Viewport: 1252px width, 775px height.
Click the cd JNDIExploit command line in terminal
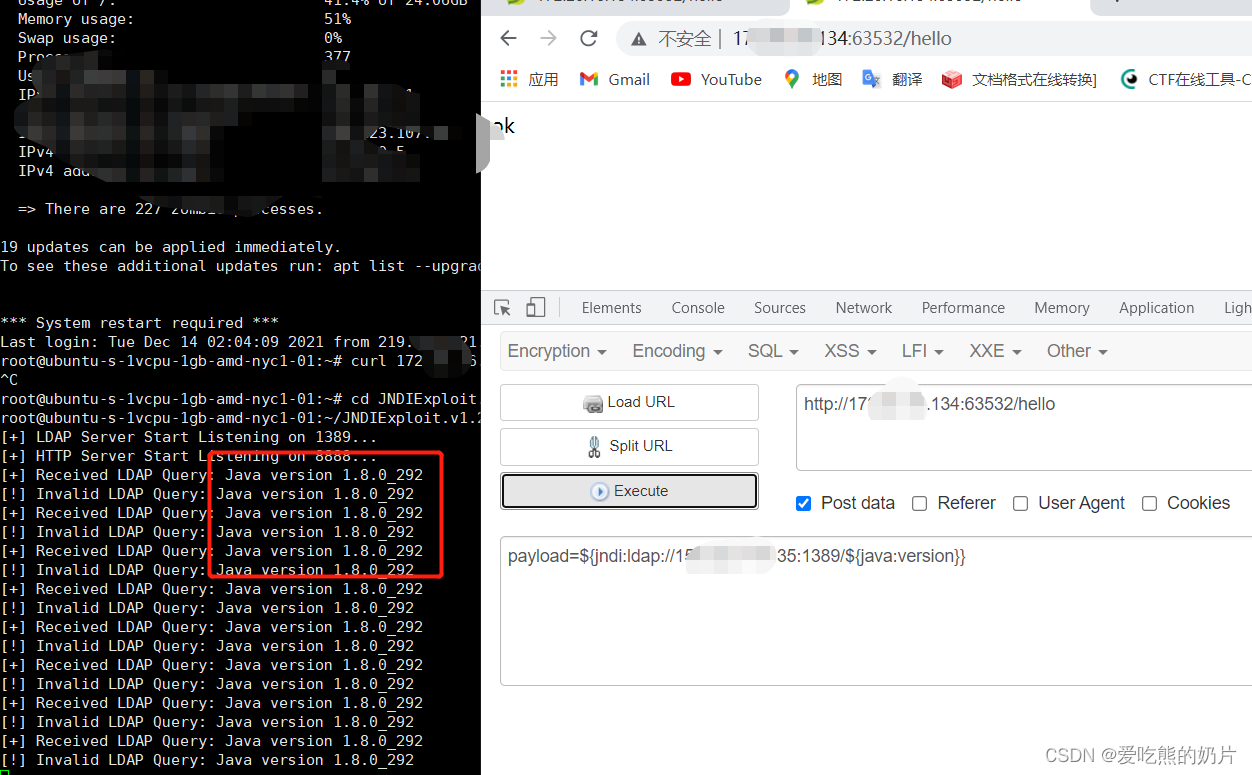point(238,399)
